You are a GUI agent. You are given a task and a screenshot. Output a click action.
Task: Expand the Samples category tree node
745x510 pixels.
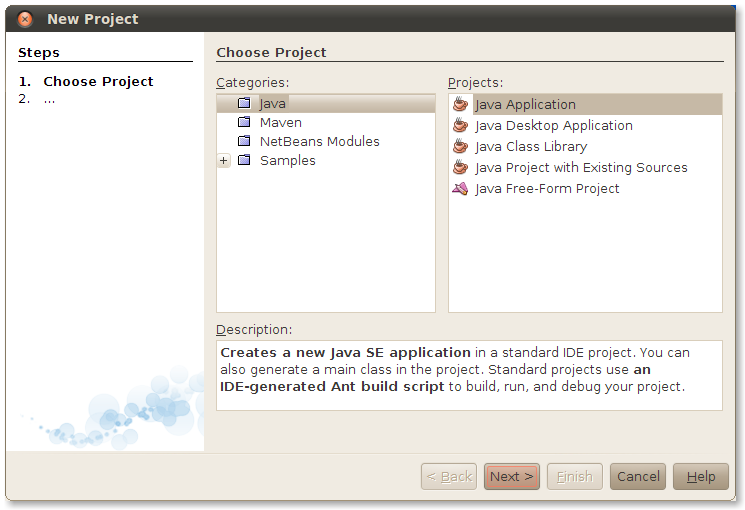pos(224,161)
